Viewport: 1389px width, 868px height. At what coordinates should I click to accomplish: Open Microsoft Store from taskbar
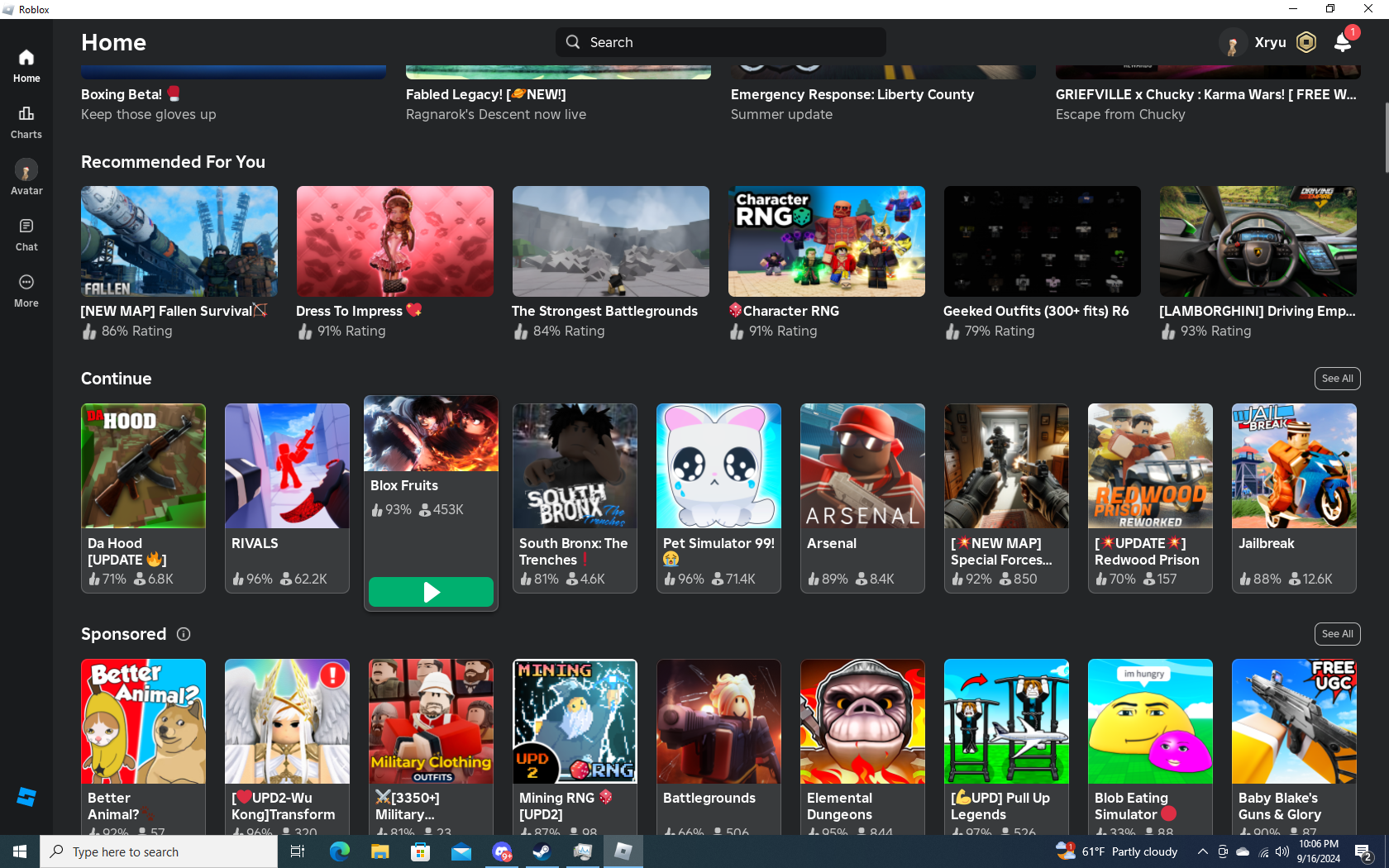pos(420,851)
